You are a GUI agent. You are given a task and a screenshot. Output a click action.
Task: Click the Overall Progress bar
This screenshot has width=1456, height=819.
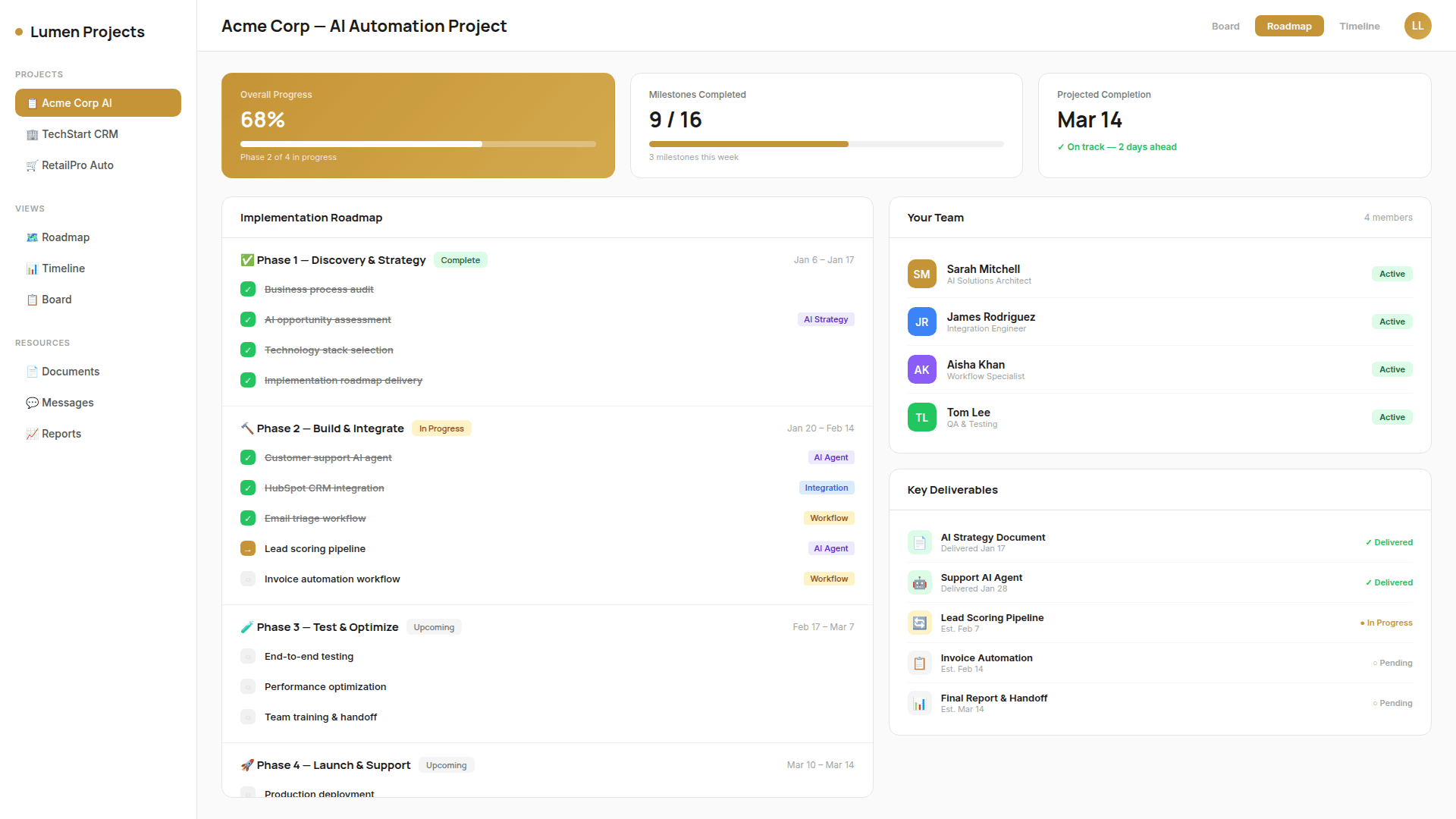point(418,144)
